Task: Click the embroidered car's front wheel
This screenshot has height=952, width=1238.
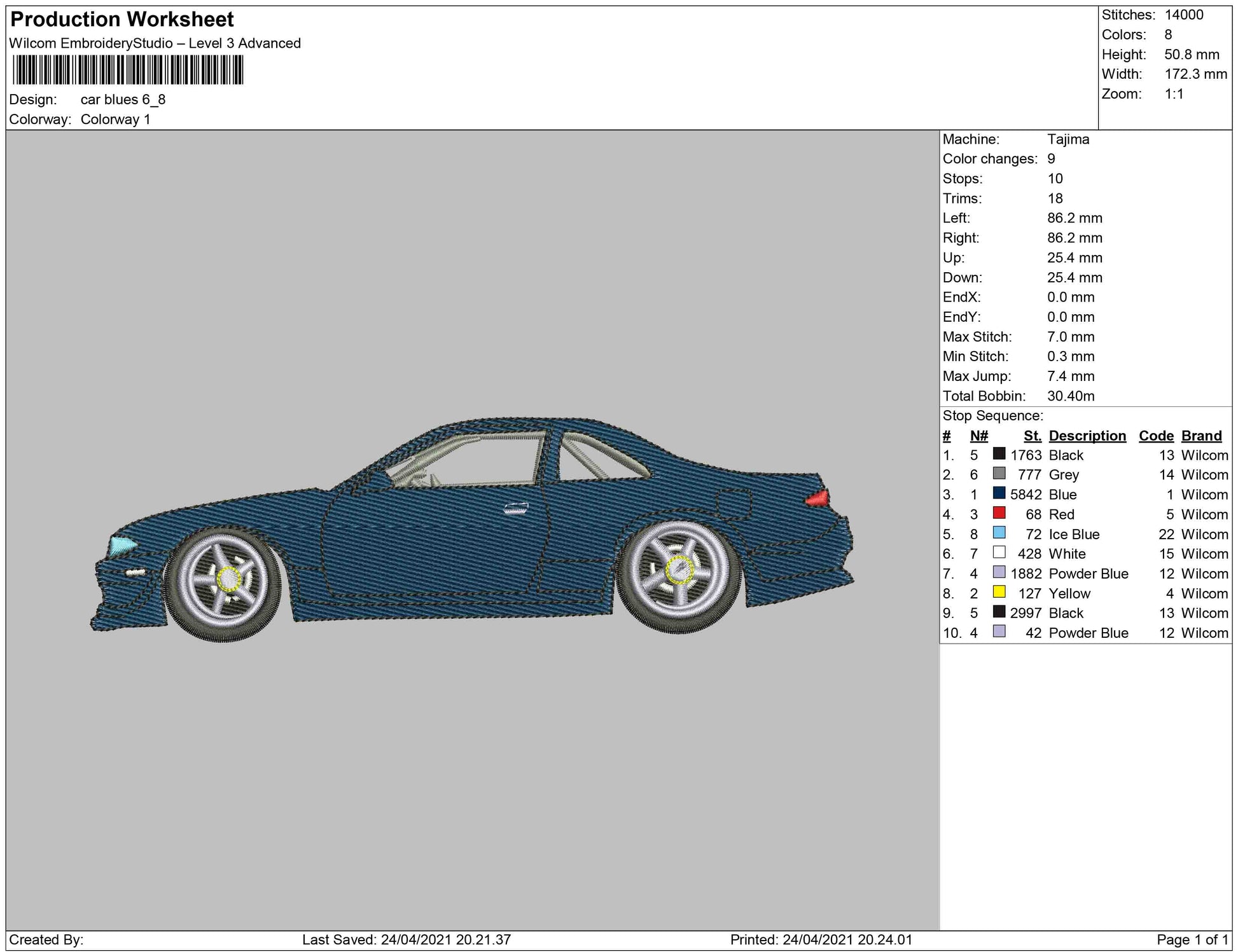Action: 223,583
